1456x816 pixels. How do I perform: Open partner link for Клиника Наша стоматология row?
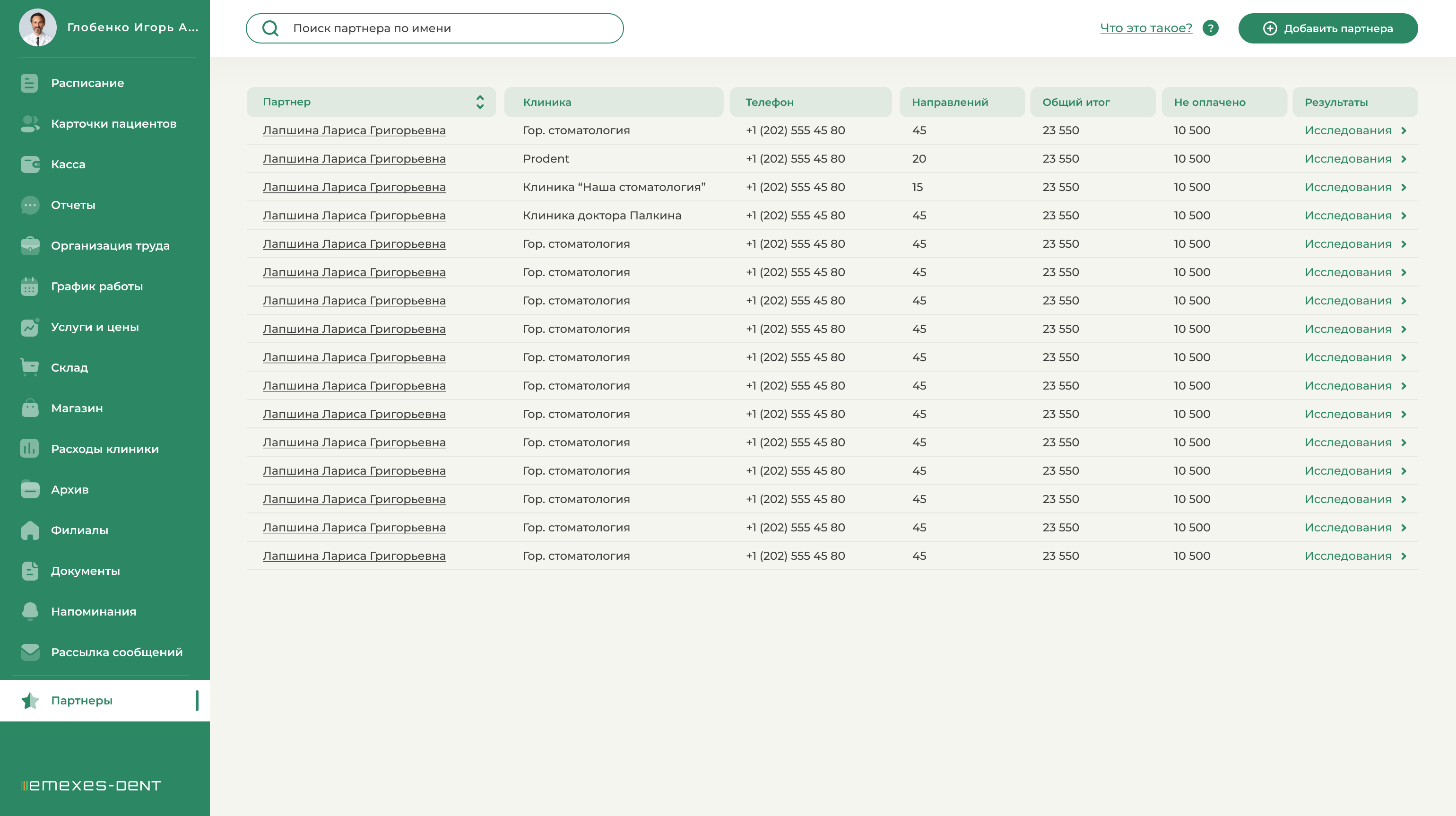pos(354,187)
